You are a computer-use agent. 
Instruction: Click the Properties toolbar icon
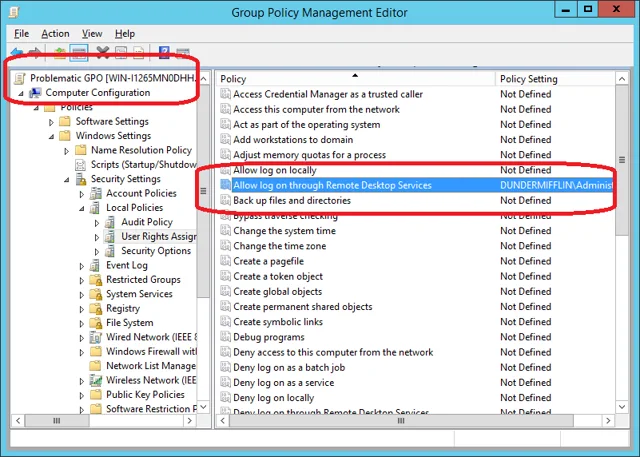click(121, 53)
